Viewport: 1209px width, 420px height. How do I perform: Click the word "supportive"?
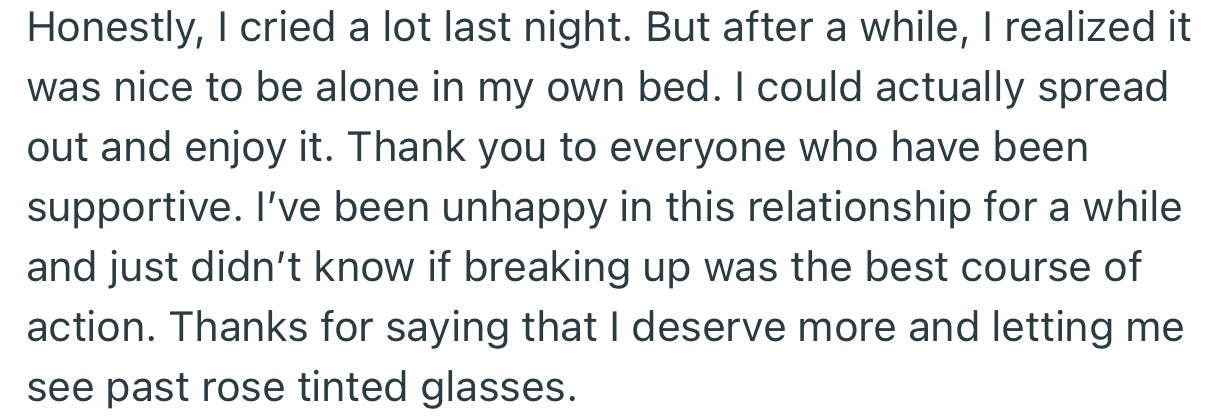(127, 209)
